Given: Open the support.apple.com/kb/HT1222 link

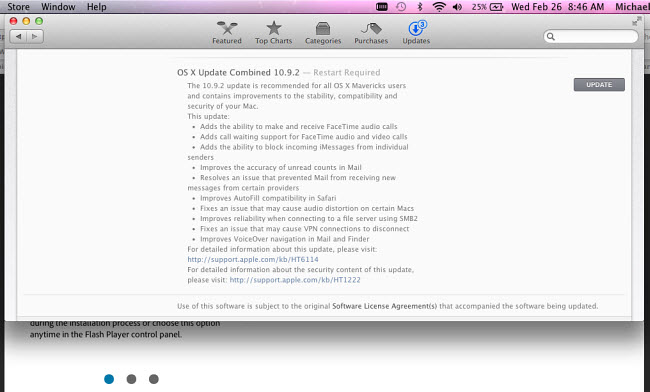Looking at the screenshot, I should click(295, 280).
